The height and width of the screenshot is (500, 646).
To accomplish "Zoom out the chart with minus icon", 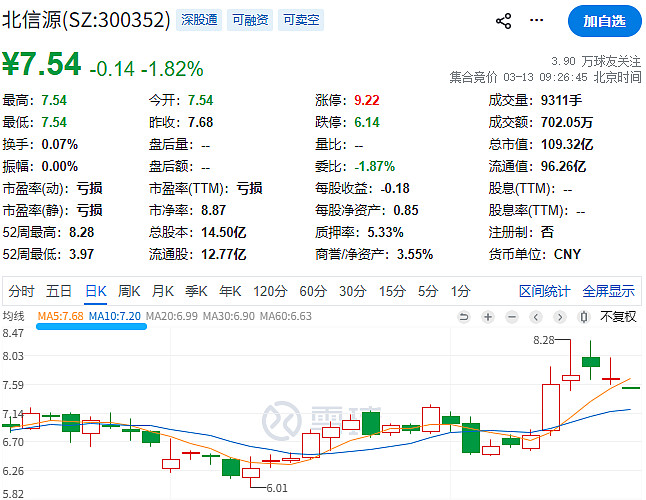I will [512, 317].
